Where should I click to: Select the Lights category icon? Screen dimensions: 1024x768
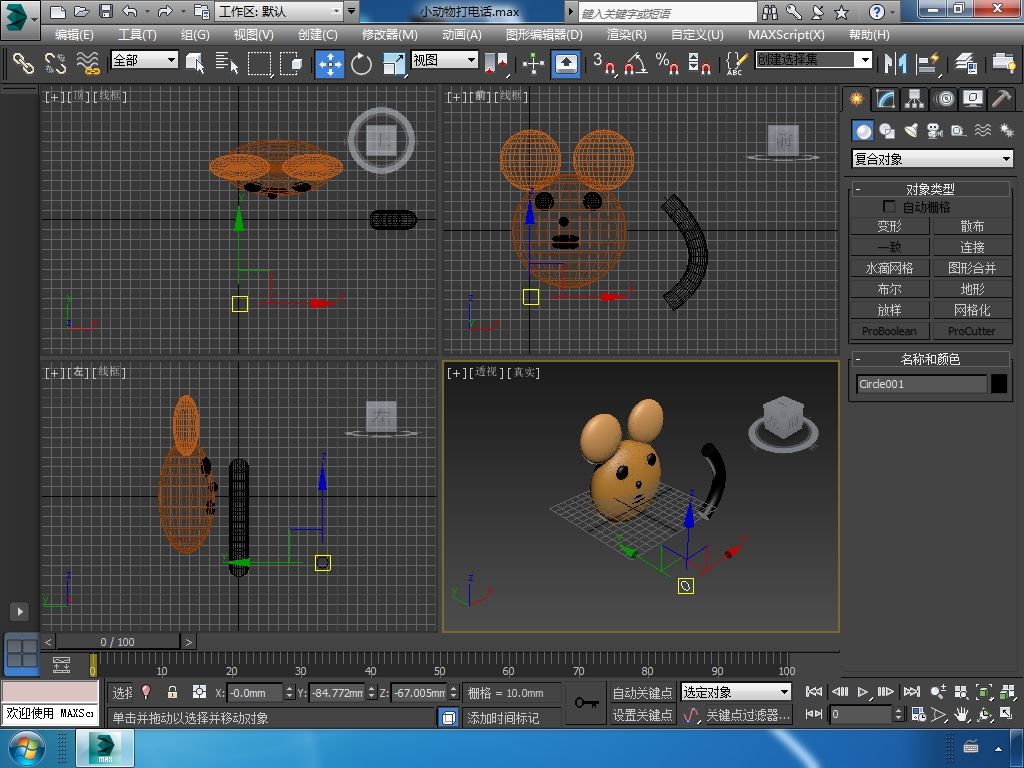tap(911, 131)
